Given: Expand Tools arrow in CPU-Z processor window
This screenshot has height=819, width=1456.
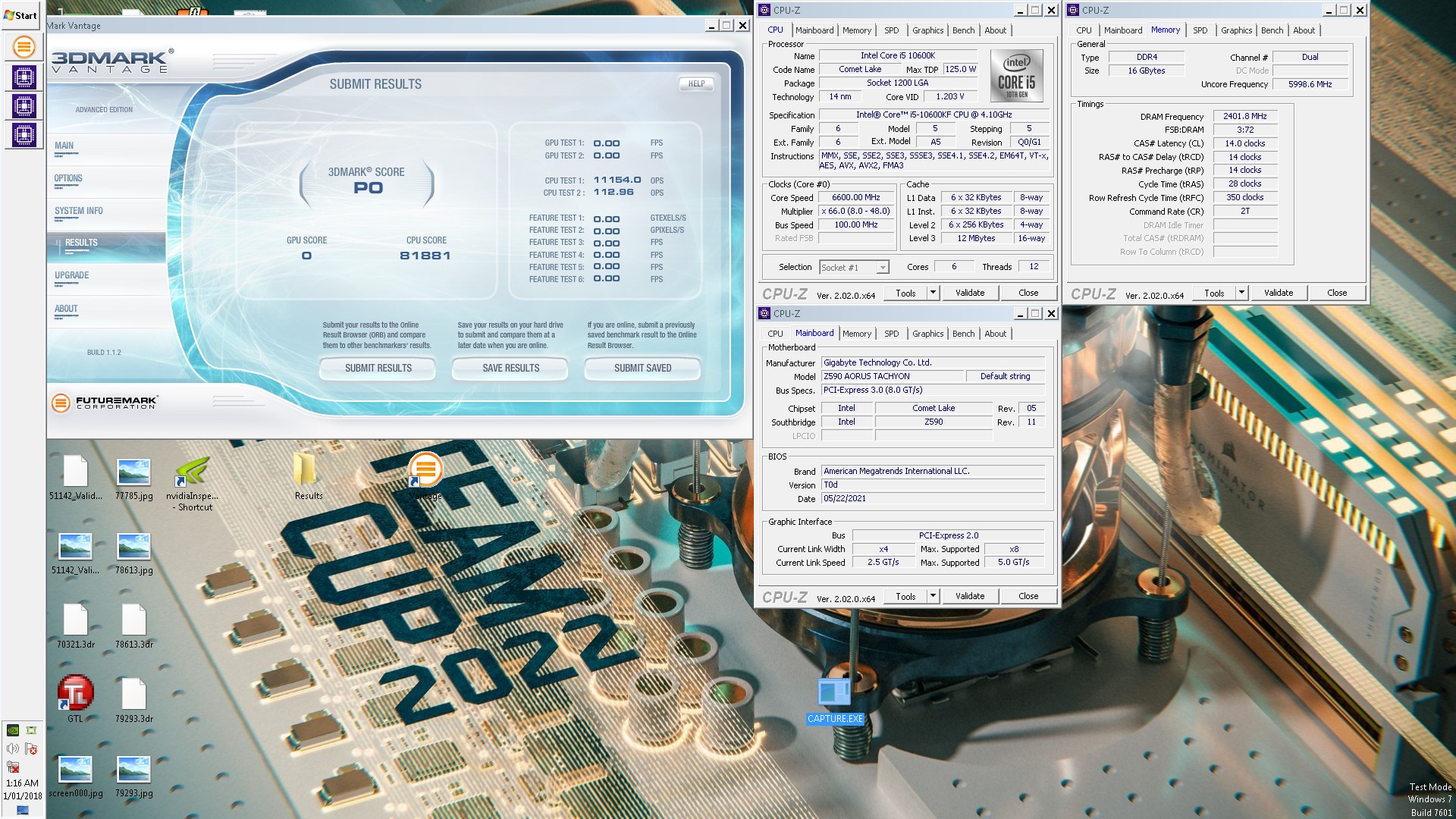Looking at the screenshot, I should pos(933,293).
